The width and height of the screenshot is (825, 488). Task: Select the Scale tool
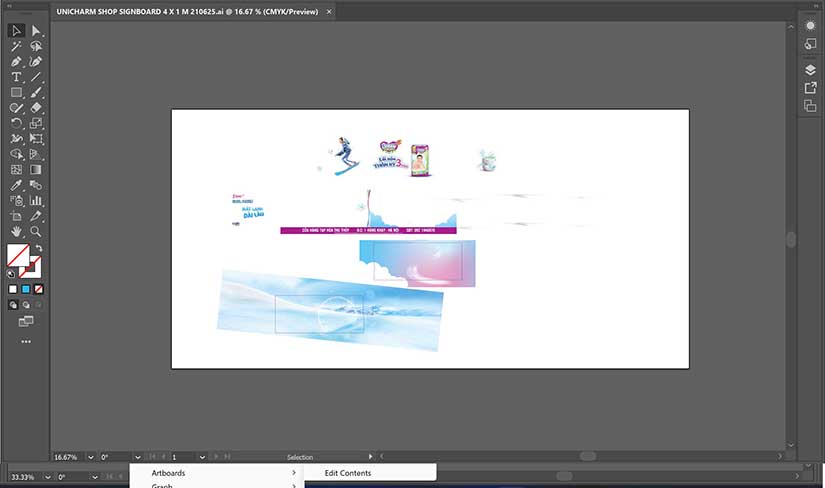(36, 123)
